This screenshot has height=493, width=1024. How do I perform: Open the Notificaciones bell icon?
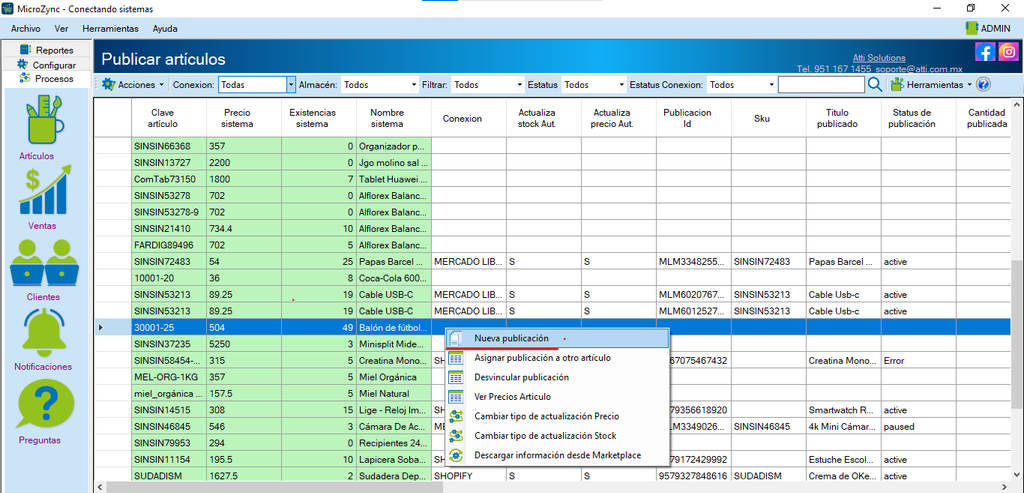[x=44, y=332]
